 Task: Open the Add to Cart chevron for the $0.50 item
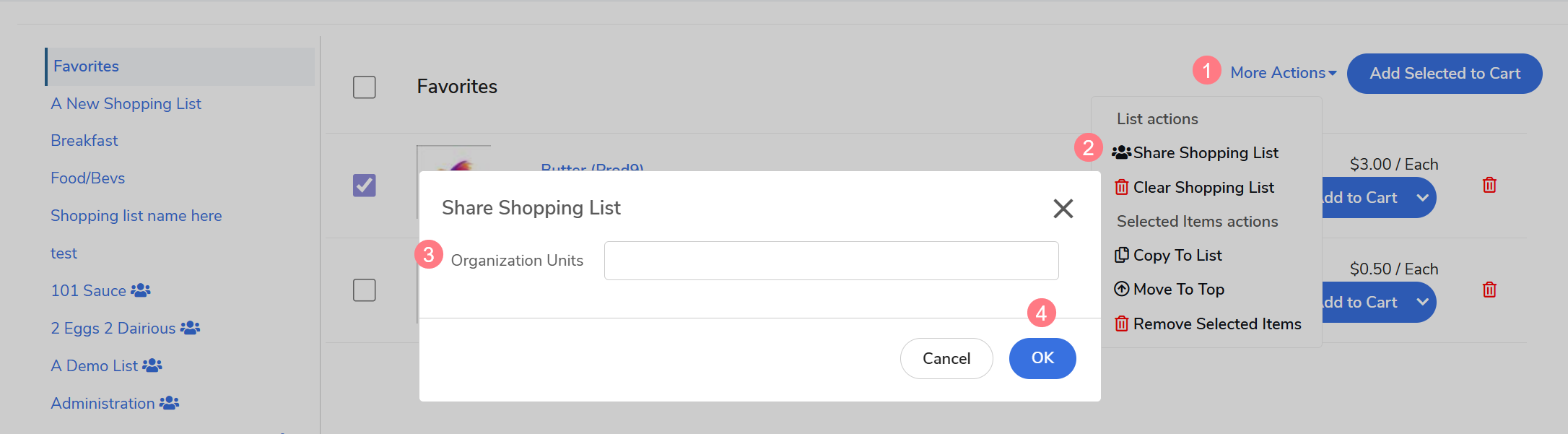[x=1422, y=303]
